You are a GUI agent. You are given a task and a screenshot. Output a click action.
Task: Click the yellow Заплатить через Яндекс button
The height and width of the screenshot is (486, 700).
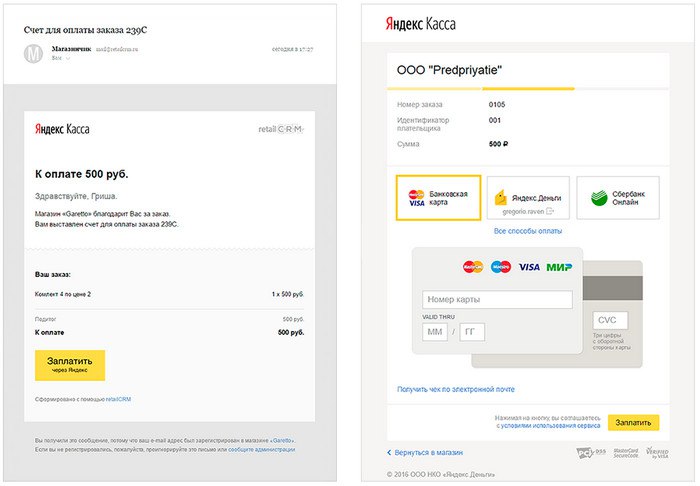tap(70, 365)
